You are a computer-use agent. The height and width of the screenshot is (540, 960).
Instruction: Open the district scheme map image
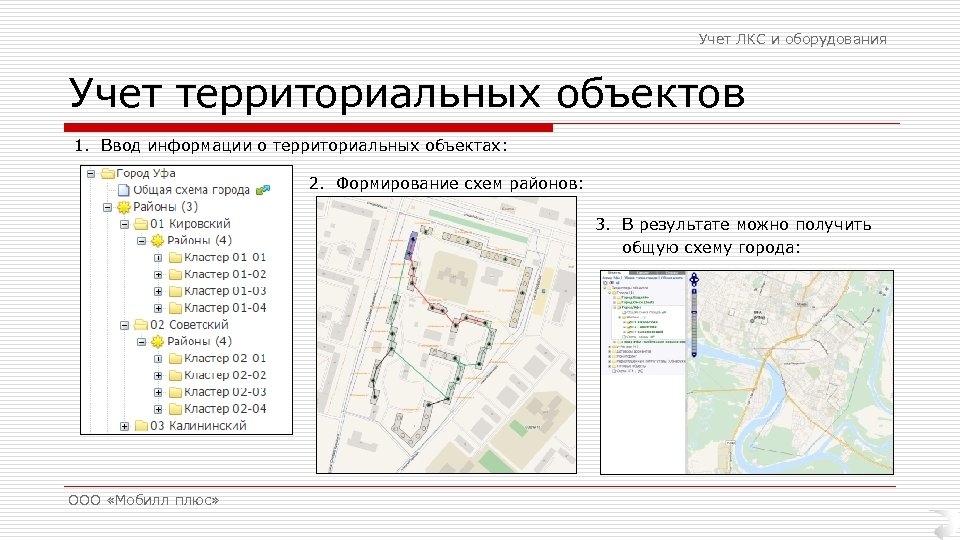click(x=446, y=335)
